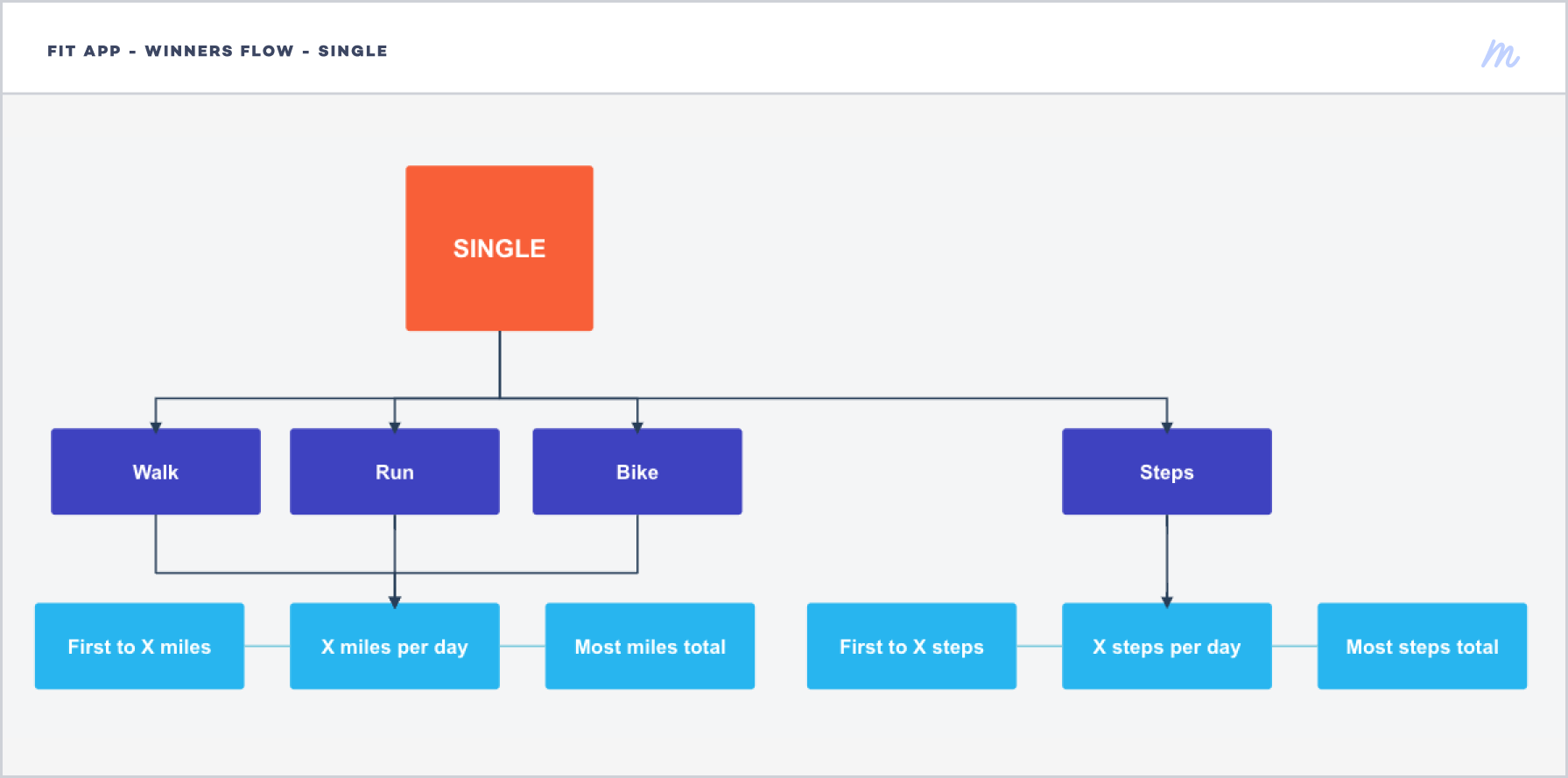Select the Walk node

[156, 472]
